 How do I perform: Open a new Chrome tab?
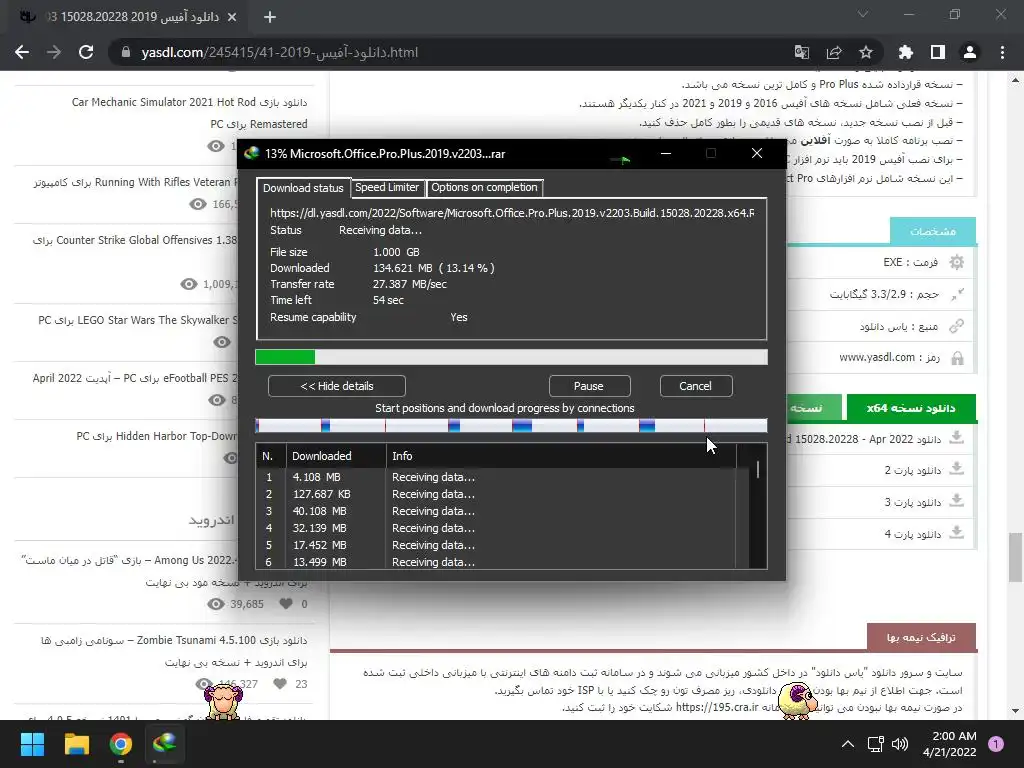(x=270, y=17)
